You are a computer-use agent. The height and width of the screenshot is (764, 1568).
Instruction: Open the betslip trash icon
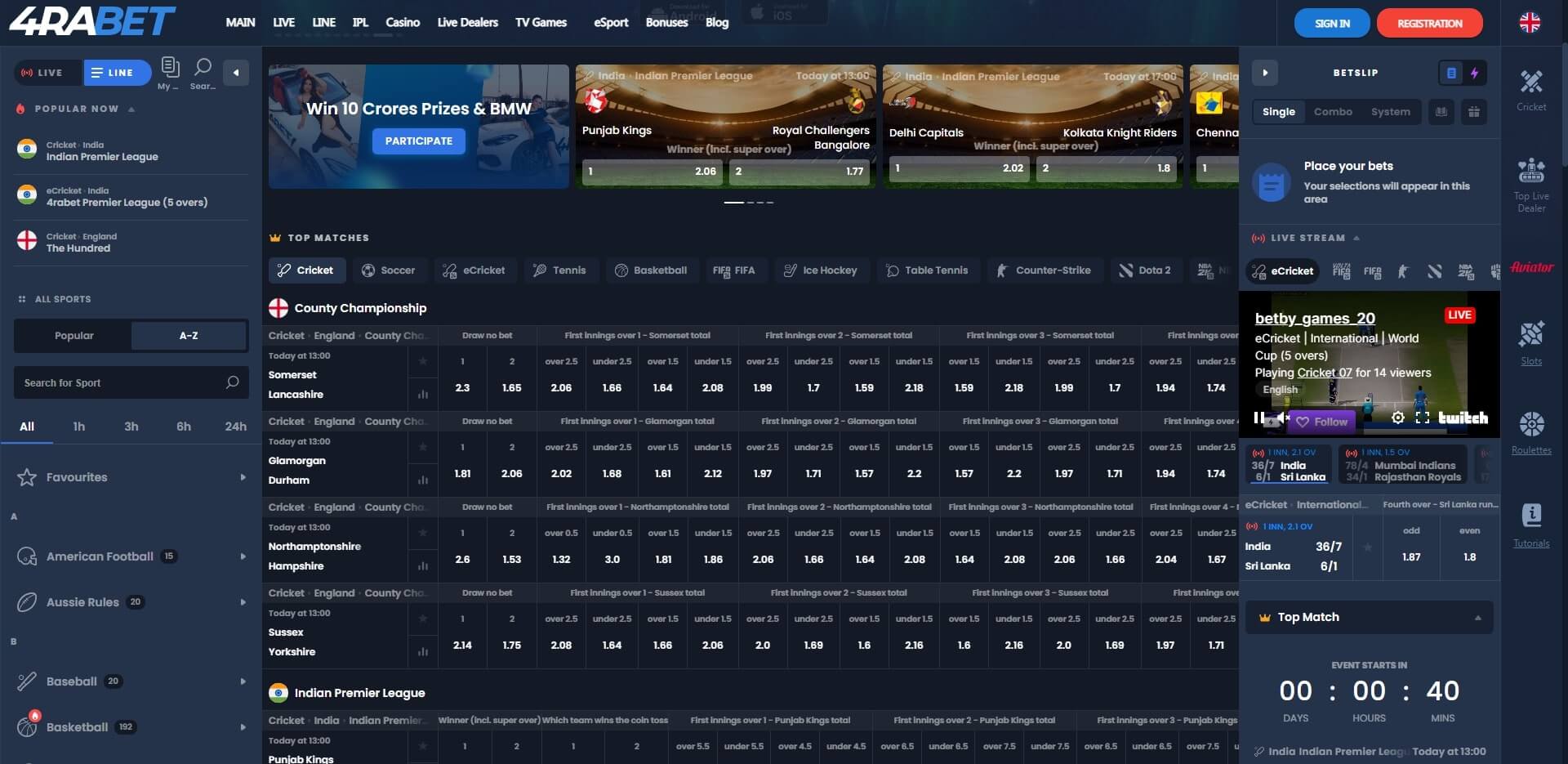pyautogui.click(x=1474, y=112)
